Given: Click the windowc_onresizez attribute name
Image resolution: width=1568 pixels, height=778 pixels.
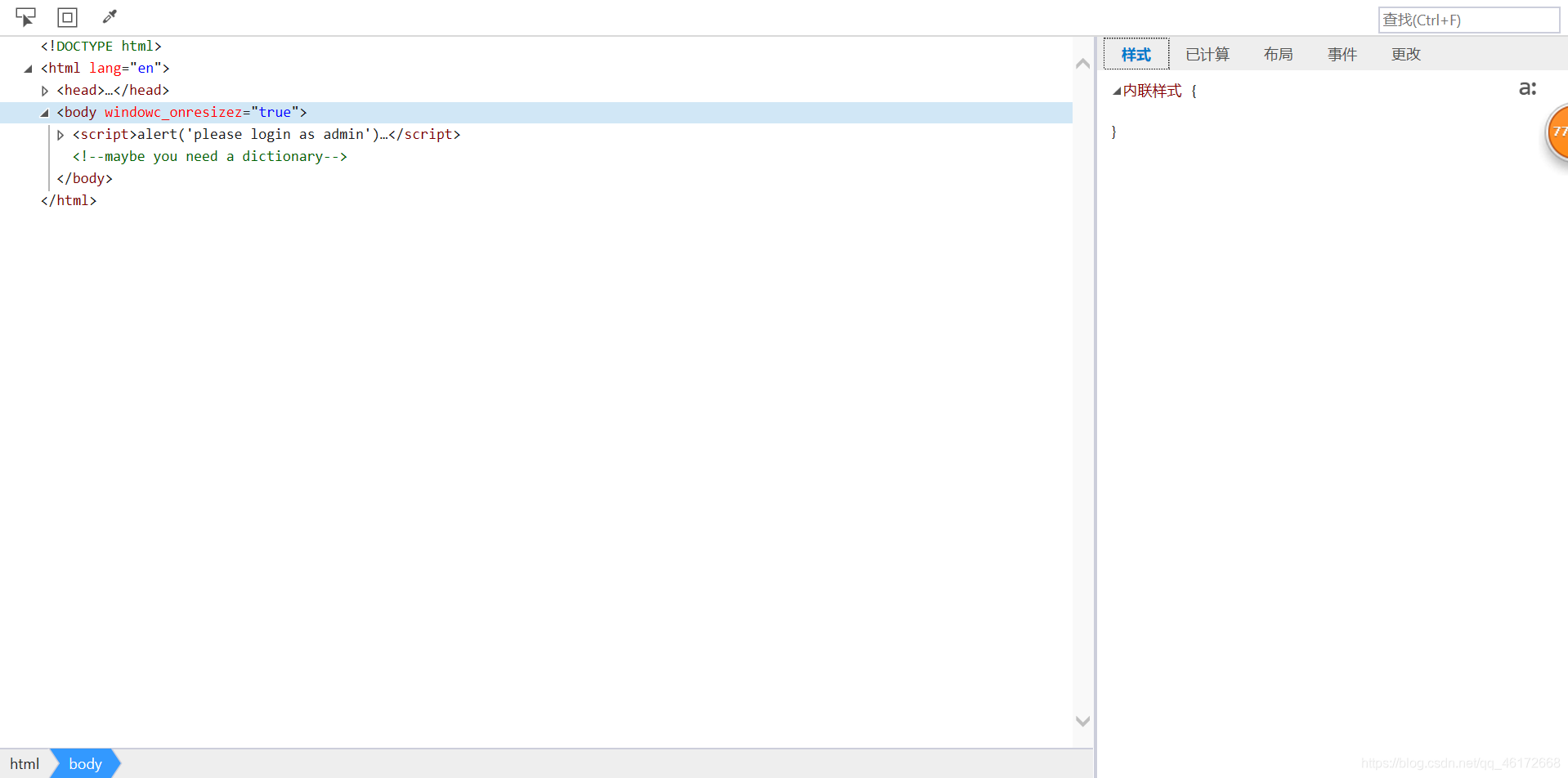Looking at the screenshot, I should [173, 113].
